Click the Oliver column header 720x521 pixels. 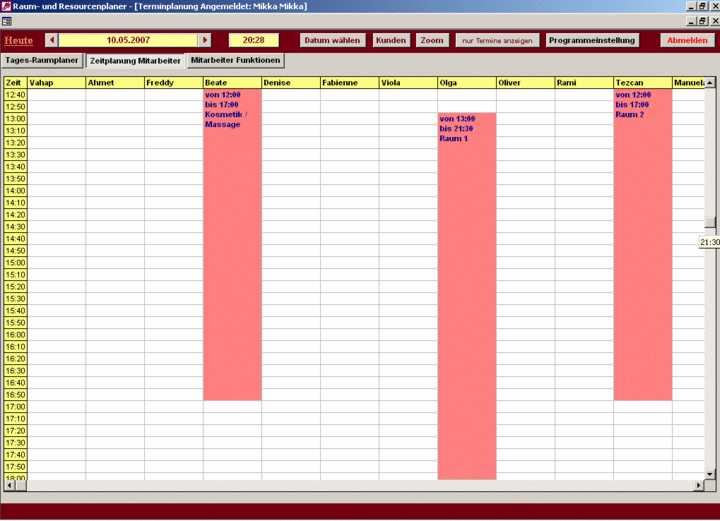(x=525, y=83)
